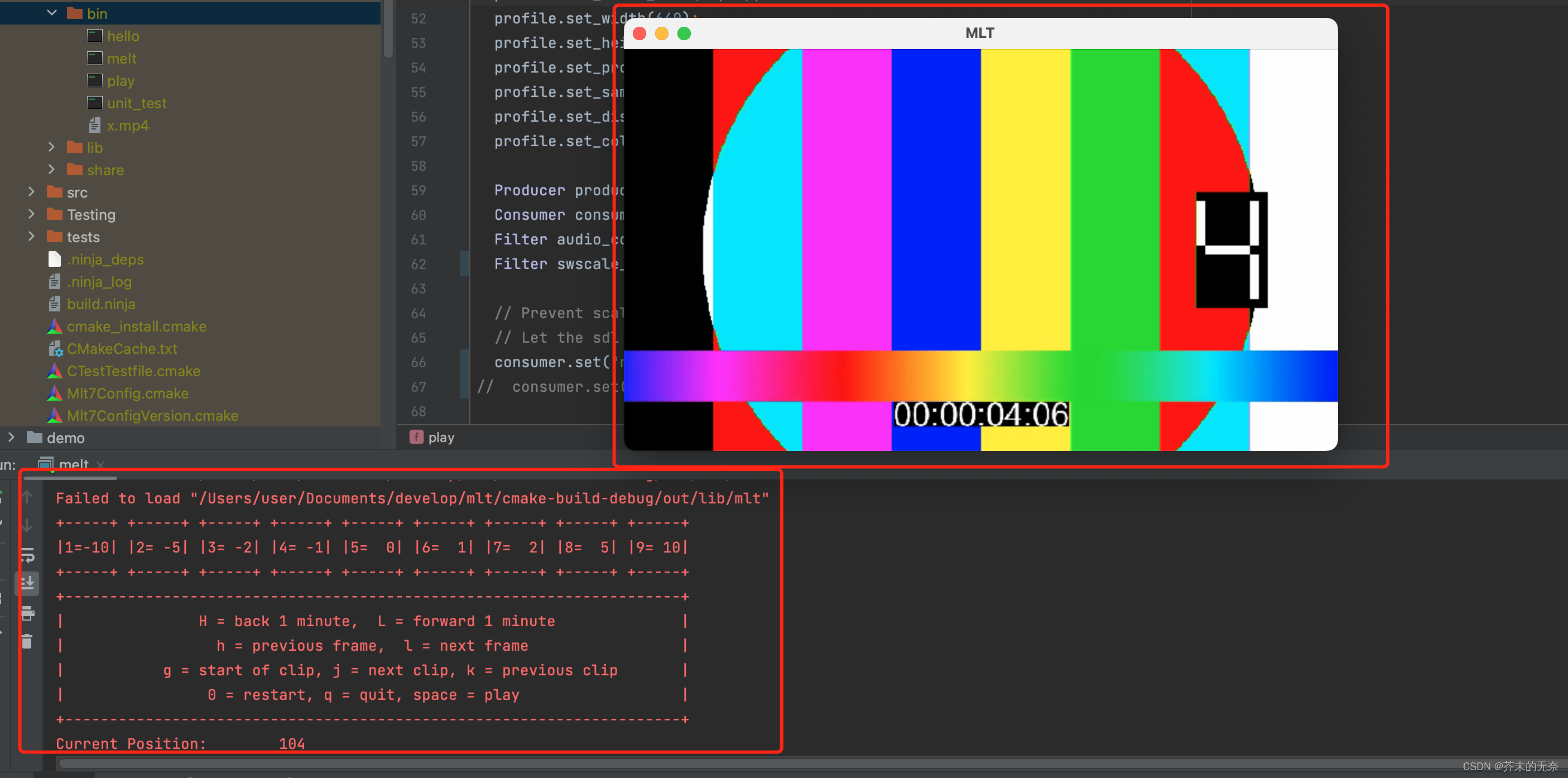Toggle soft-wrap in Run console
The width and height of the screenshot is (1568, 778).
pyautogui.click(x=27, y=555)
